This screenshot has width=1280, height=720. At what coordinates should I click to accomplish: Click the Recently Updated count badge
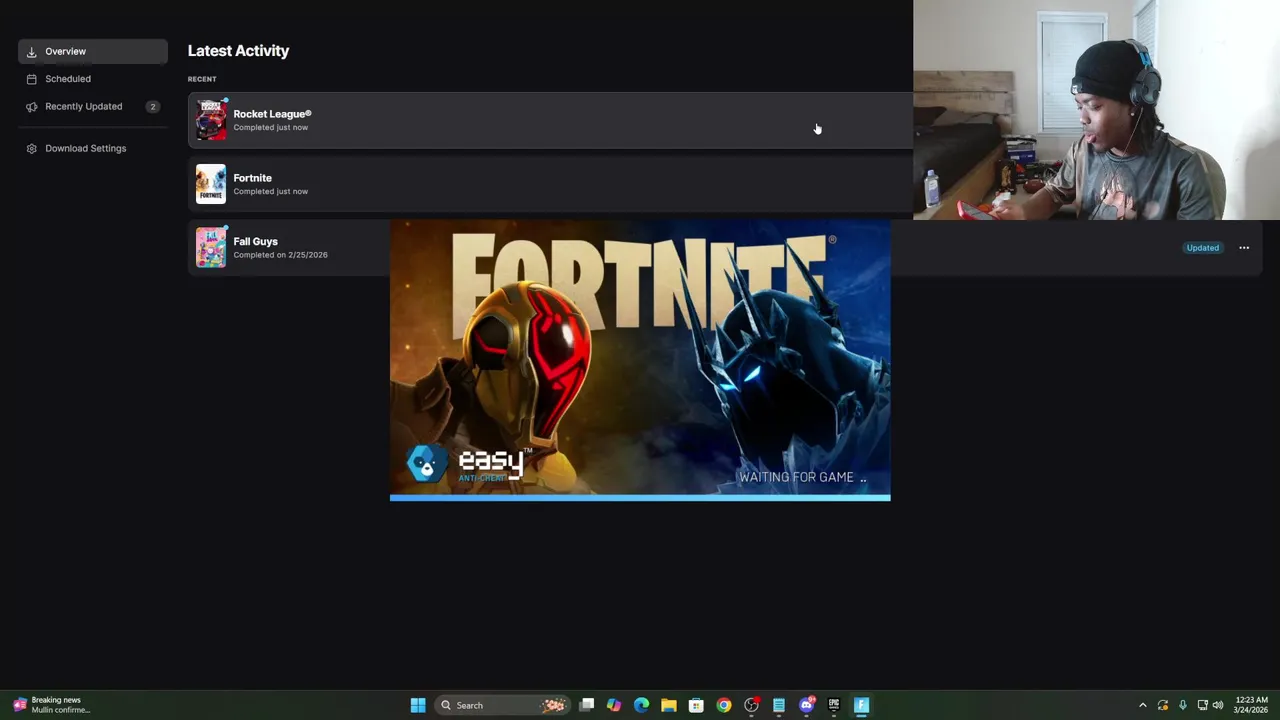pyautogui.click(x=152, y=107)
